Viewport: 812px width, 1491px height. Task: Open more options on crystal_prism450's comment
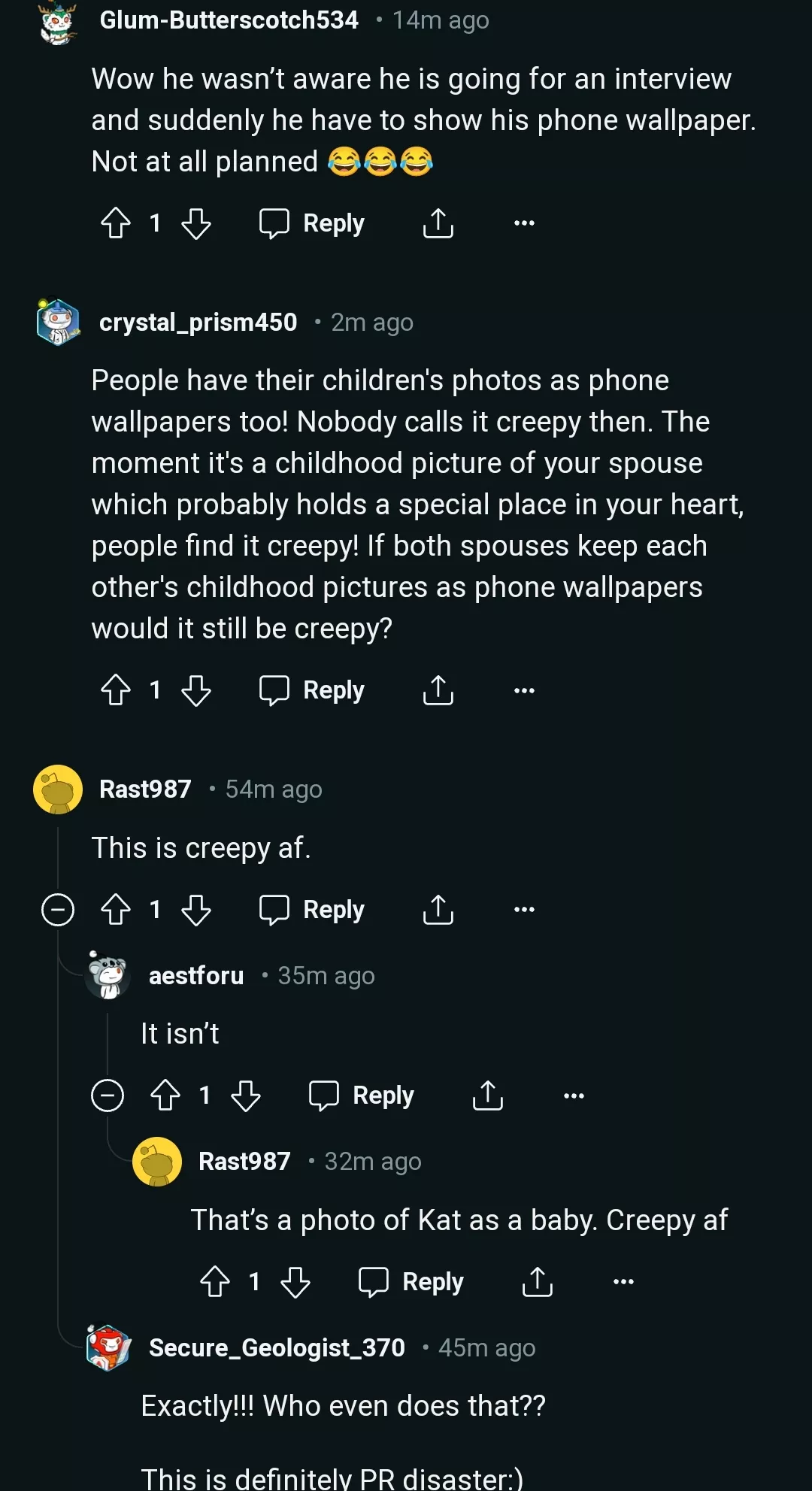tap(524, 690)
